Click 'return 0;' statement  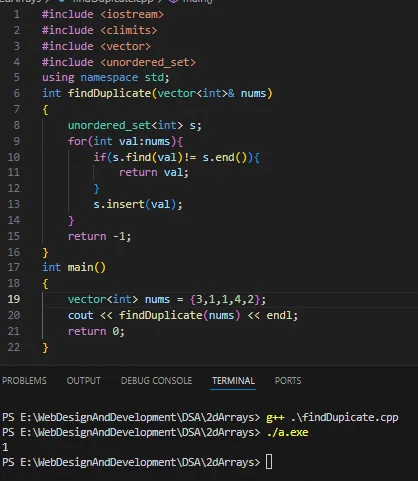[x=96, y=331]
